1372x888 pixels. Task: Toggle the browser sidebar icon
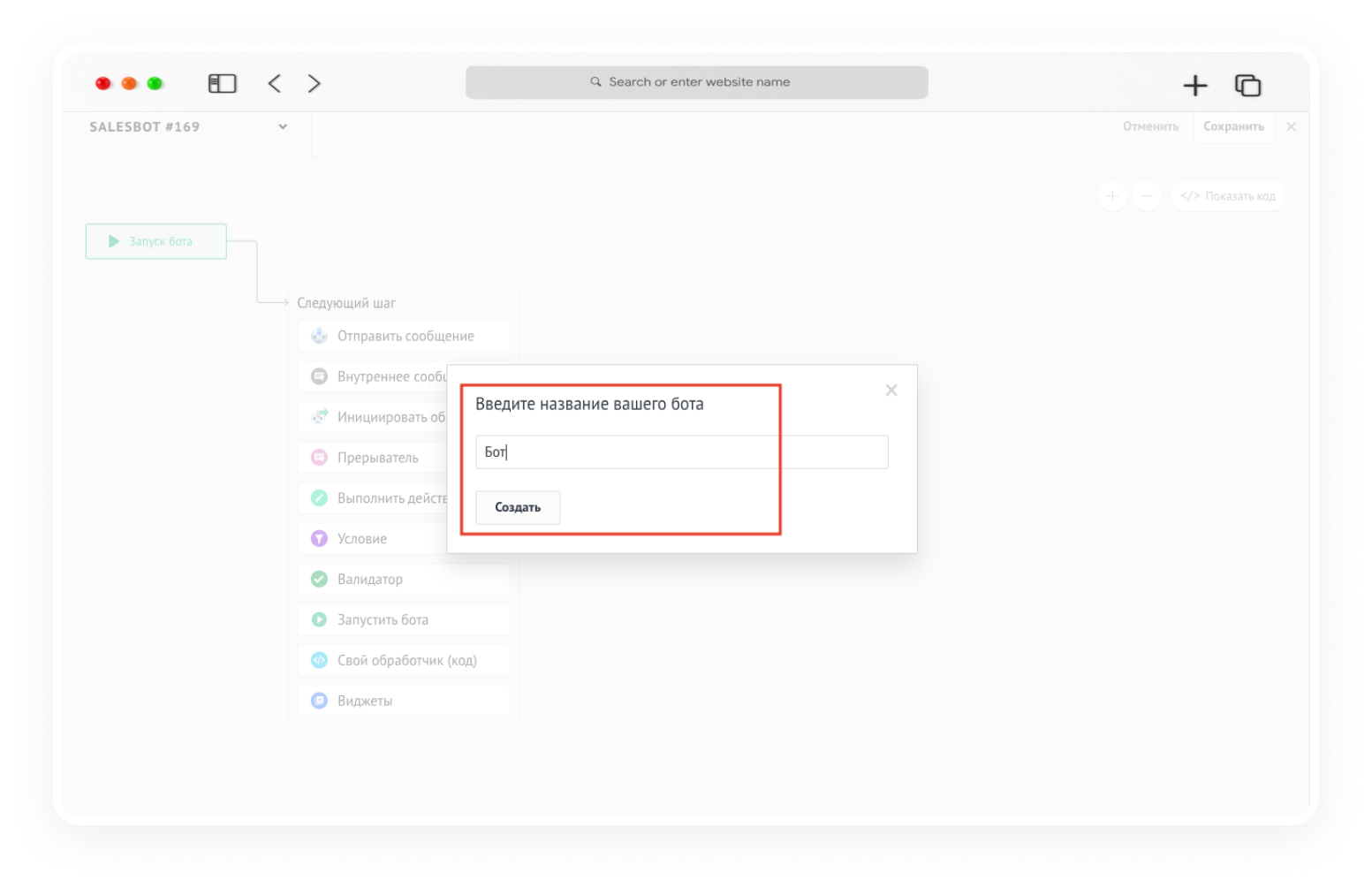click(222, 83)
